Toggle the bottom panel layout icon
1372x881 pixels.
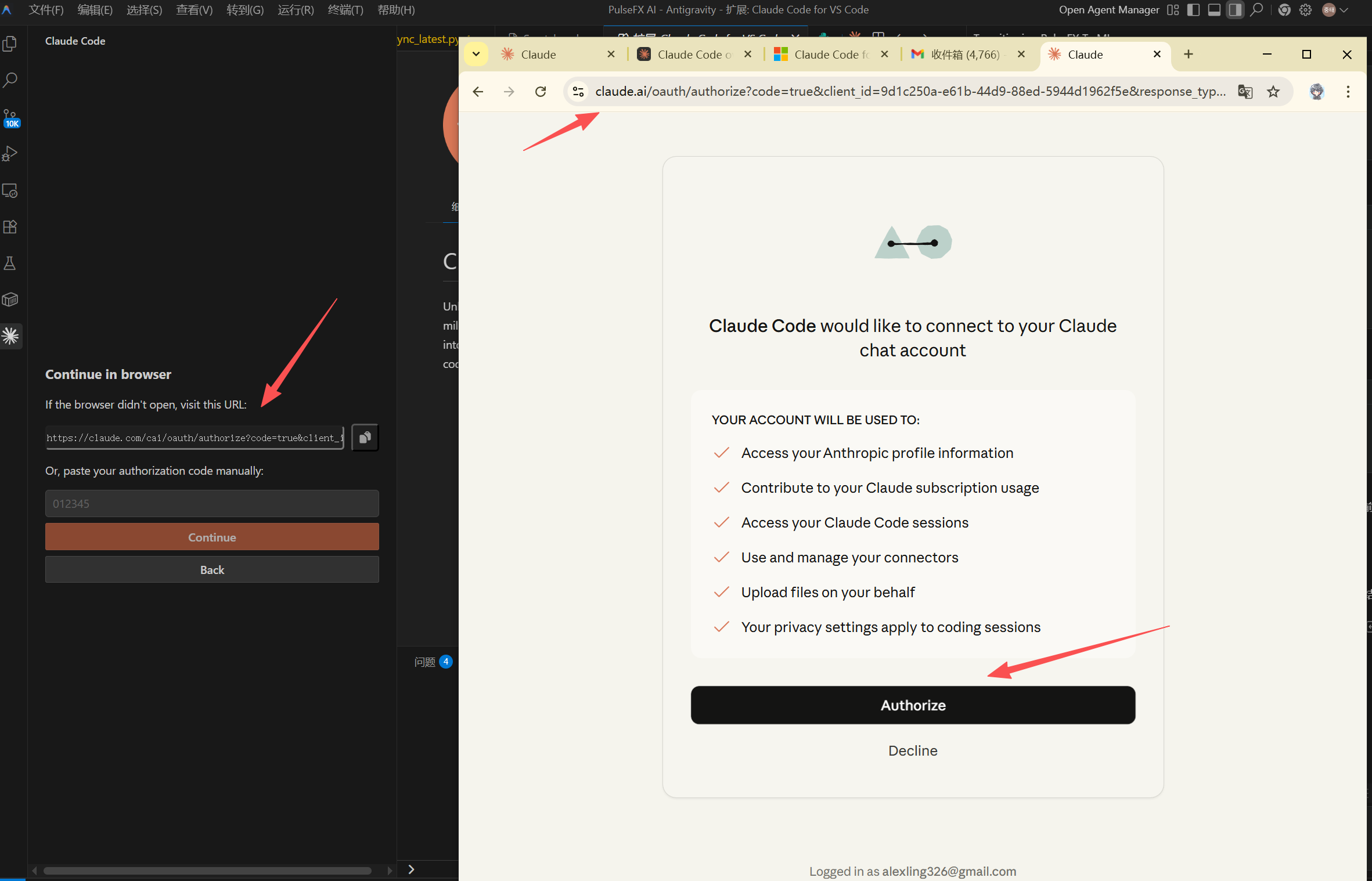pyautogui.click(x=1214, y=10)
